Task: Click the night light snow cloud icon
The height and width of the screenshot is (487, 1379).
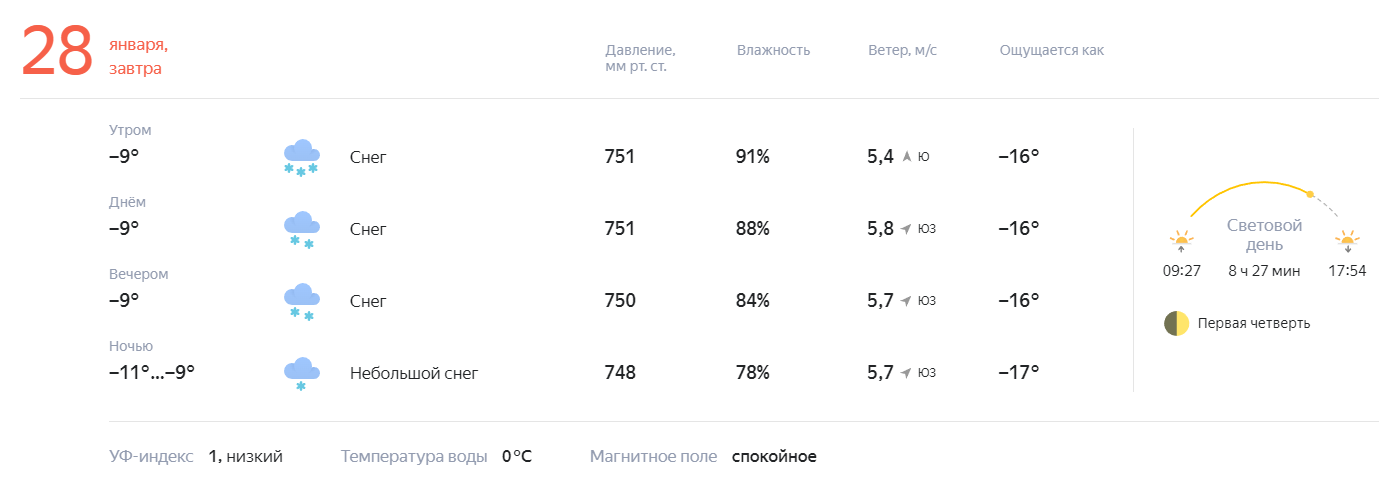Action: click(x=301, y=374)
